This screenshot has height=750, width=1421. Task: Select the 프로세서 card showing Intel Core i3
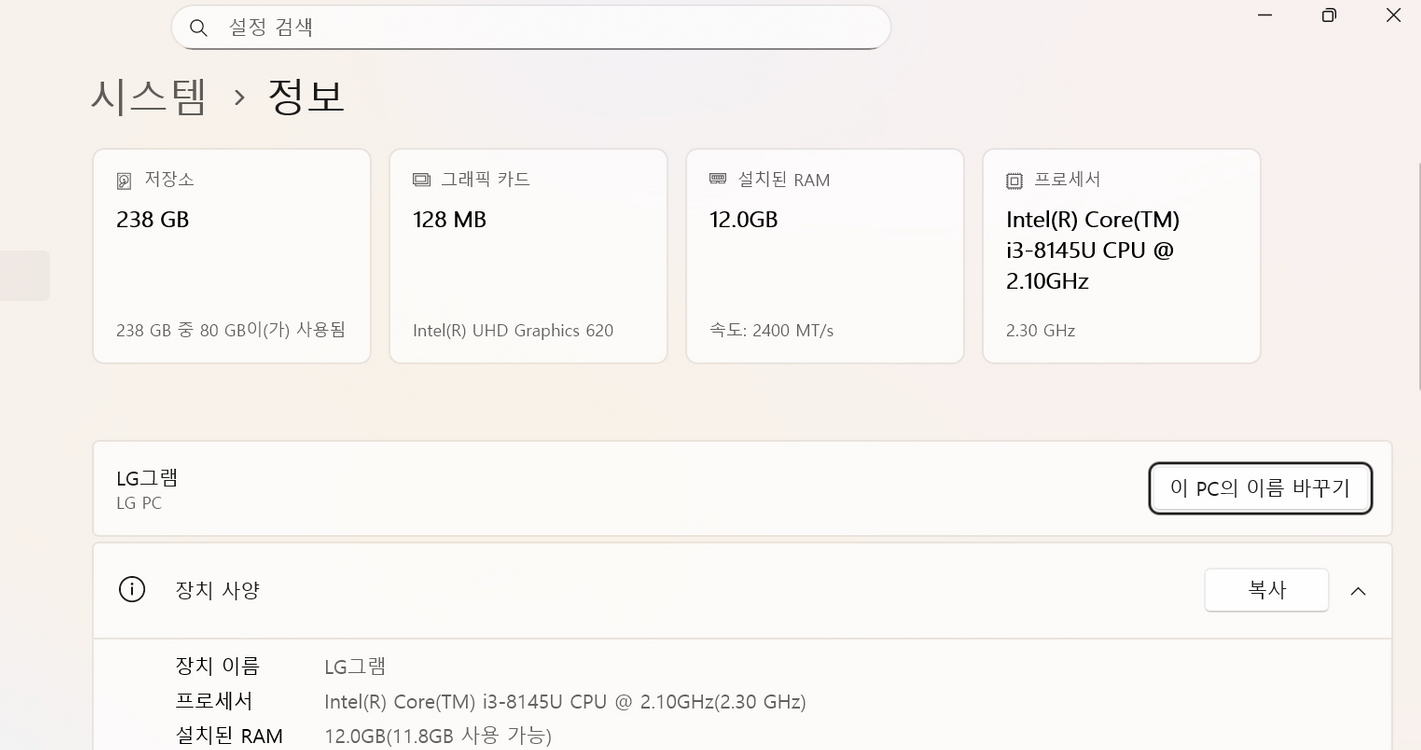point(1120,255)
